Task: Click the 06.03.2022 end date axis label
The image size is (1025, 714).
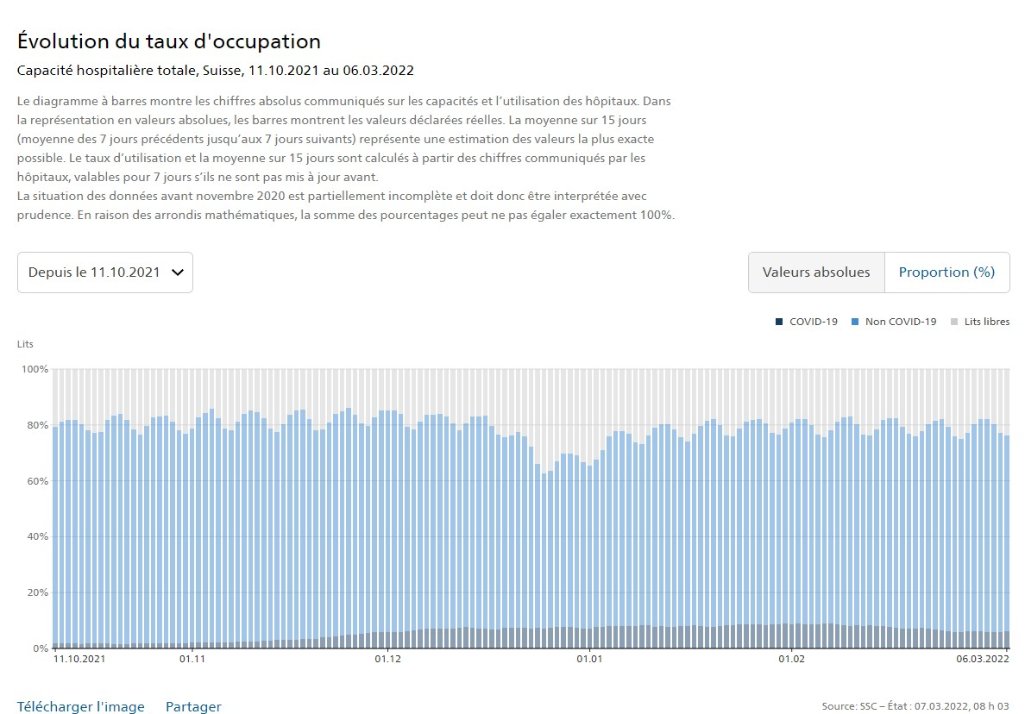Action: click(x=983, y=659)
